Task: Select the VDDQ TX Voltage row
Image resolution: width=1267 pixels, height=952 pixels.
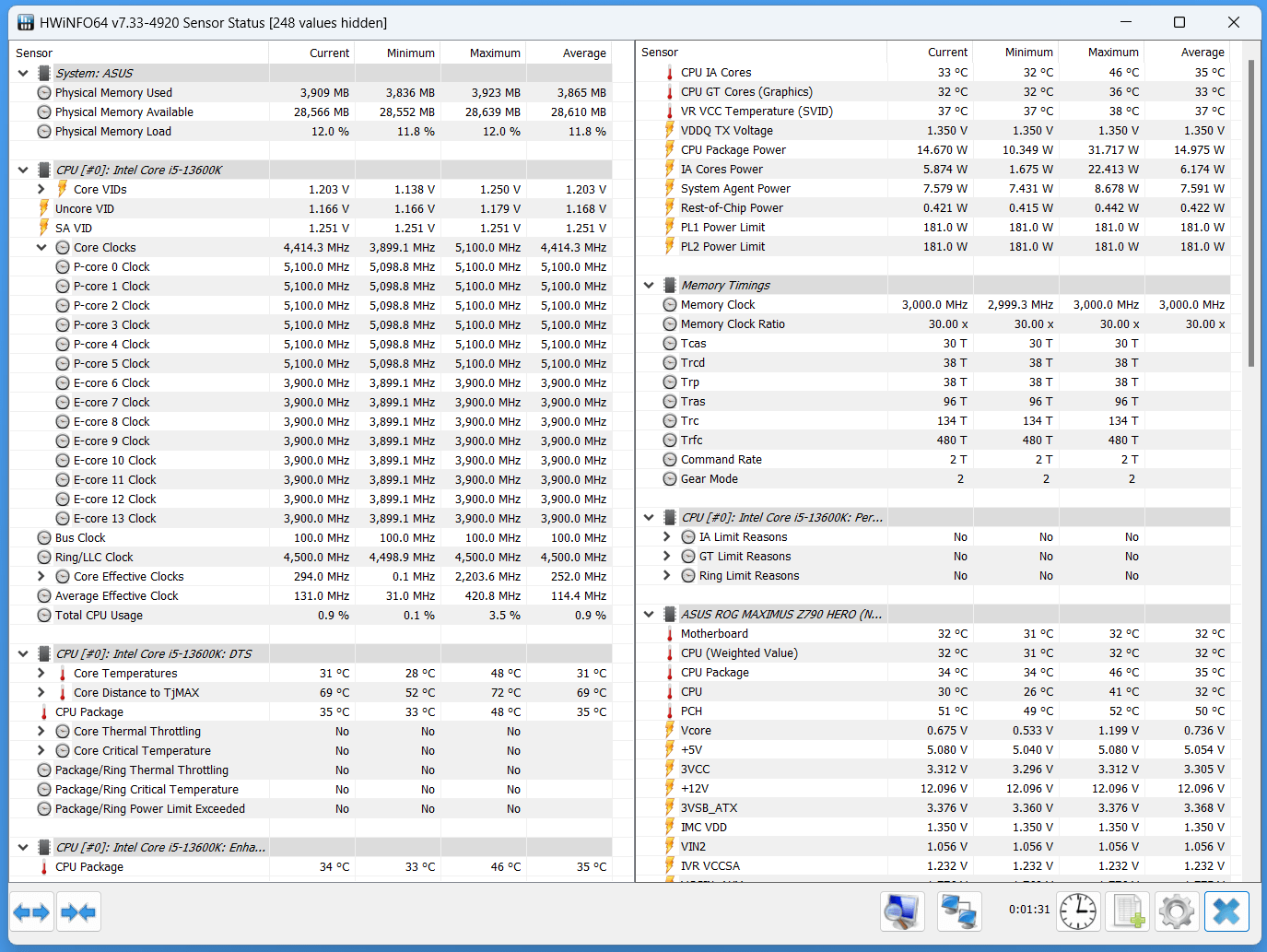Action: tap(933, 130)
